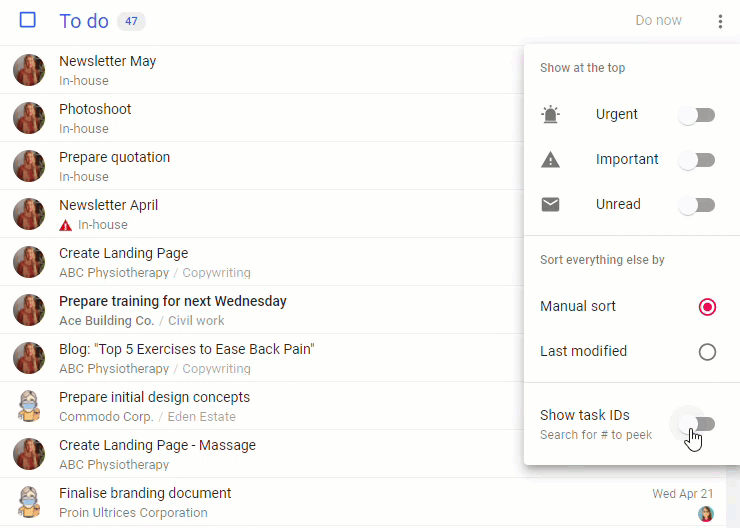The width and height of the screenshot is (740, 528).
Task: Click avatar beside Prepare initial design concepts
Action: pyautogui.click(x=29, y=406)
